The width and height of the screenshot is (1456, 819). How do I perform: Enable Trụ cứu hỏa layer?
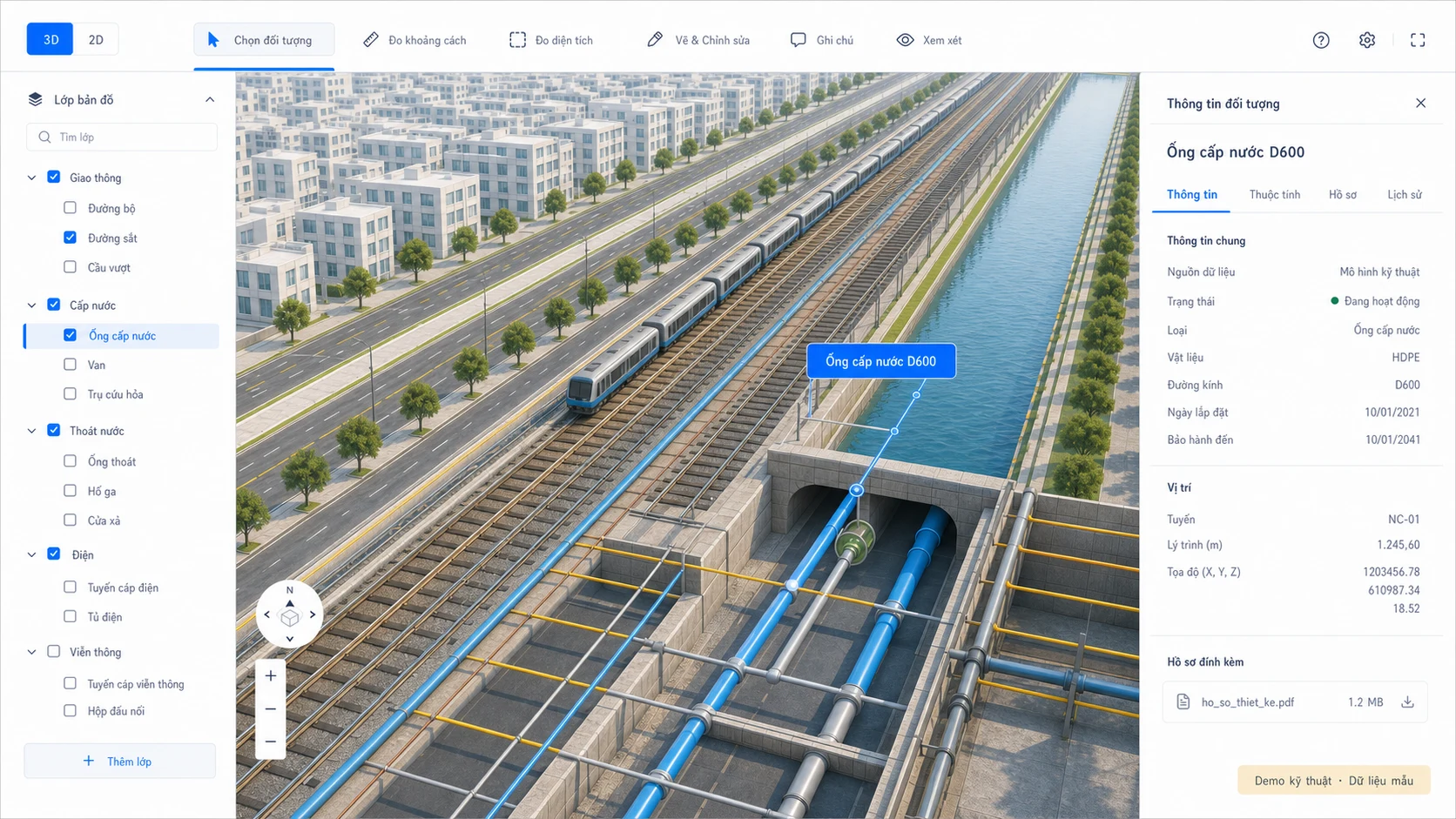click(71, 393)
